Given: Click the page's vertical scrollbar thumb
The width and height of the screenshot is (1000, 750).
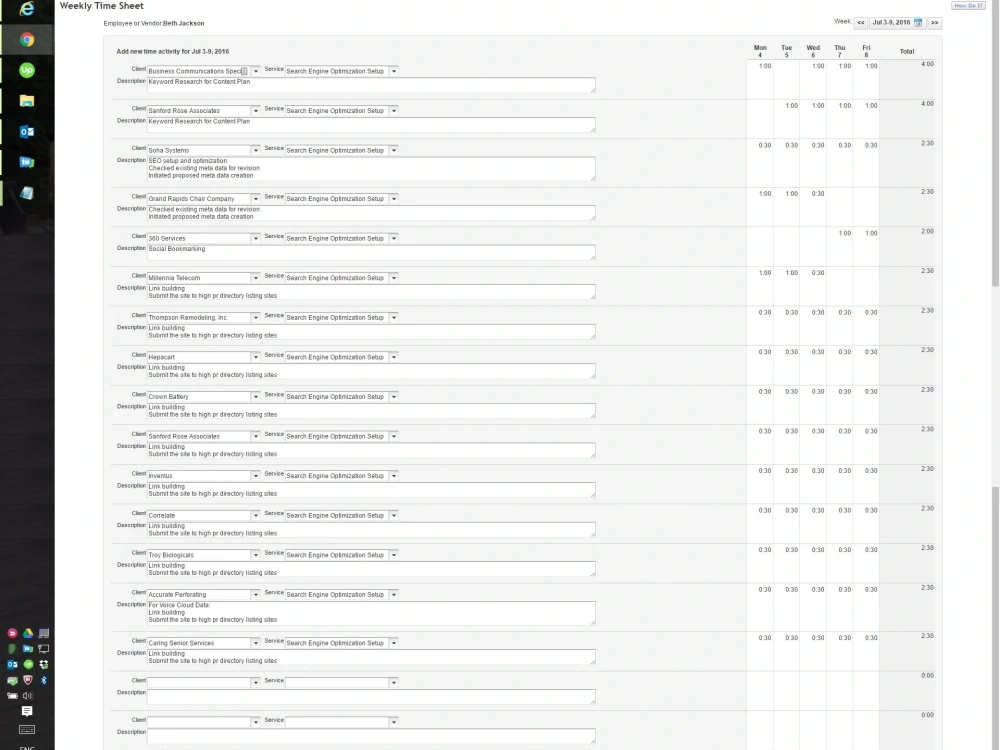Looking at the screenshot, I should click(995, 143).
